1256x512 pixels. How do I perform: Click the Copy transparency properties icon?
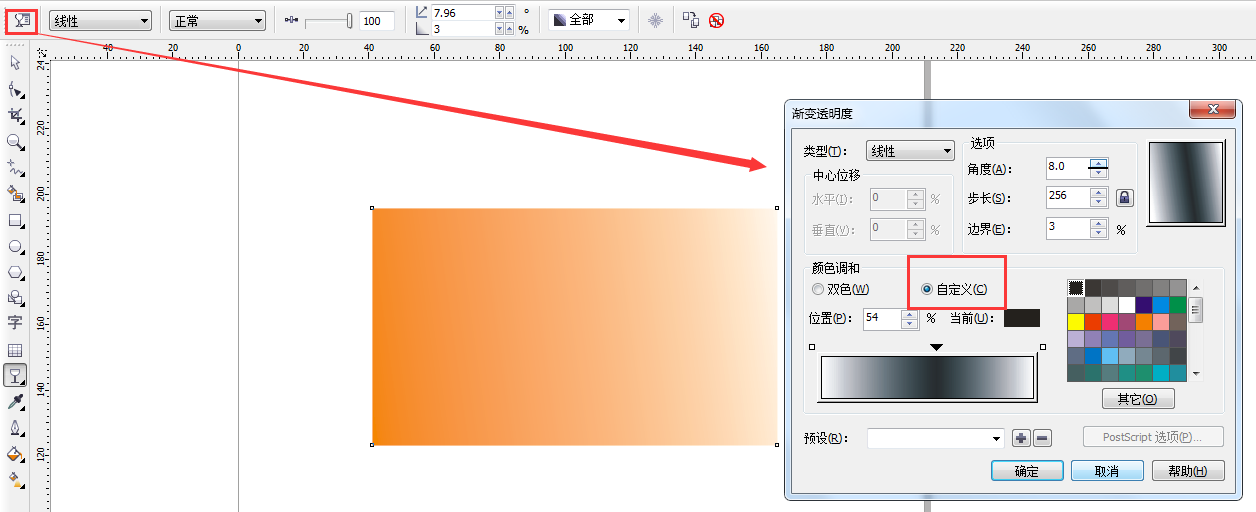(x=691, y=20)
